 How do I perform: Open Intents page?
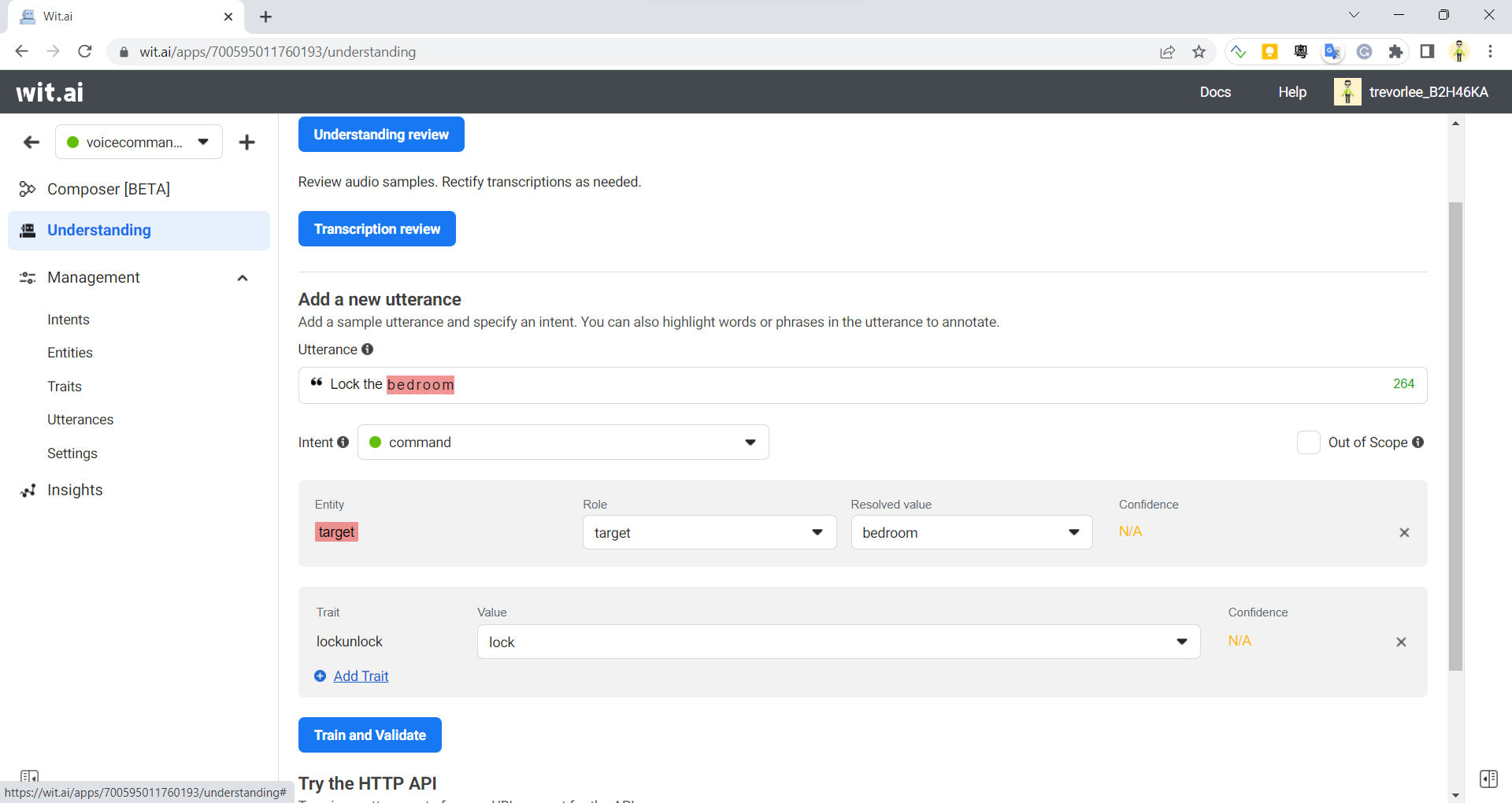coord(69,320)
